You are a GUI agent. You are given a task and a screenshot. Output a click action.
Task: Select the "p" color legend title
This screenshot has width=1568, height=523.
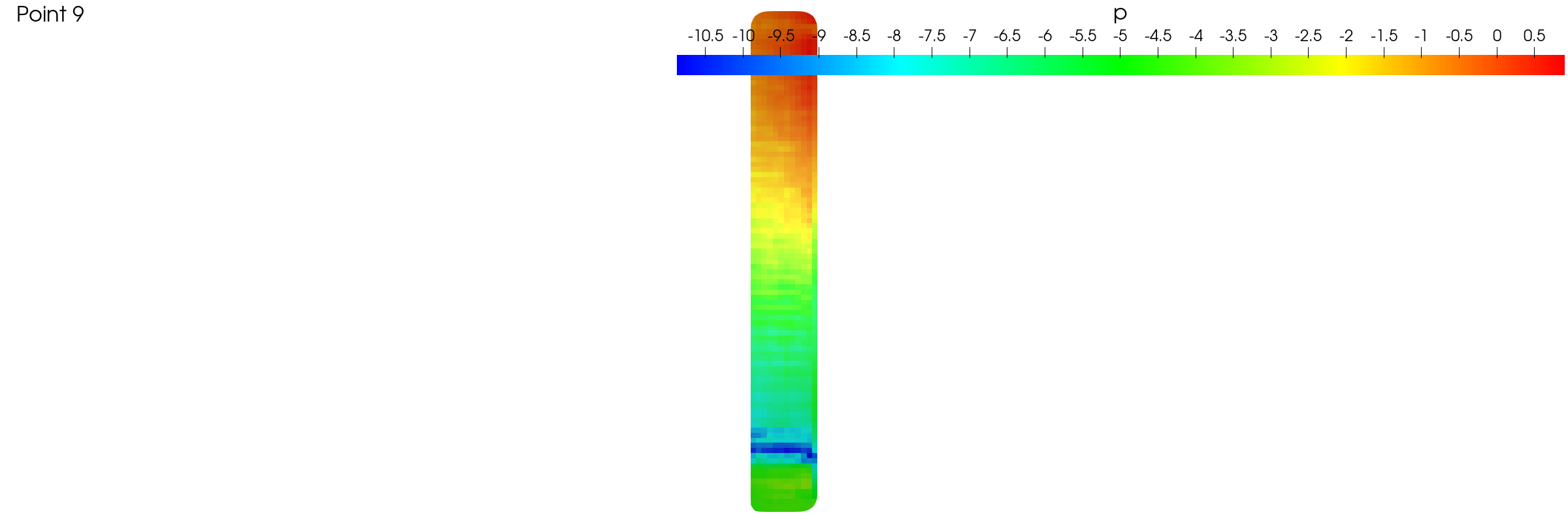pyautogui.click(x=1120, y=14)
